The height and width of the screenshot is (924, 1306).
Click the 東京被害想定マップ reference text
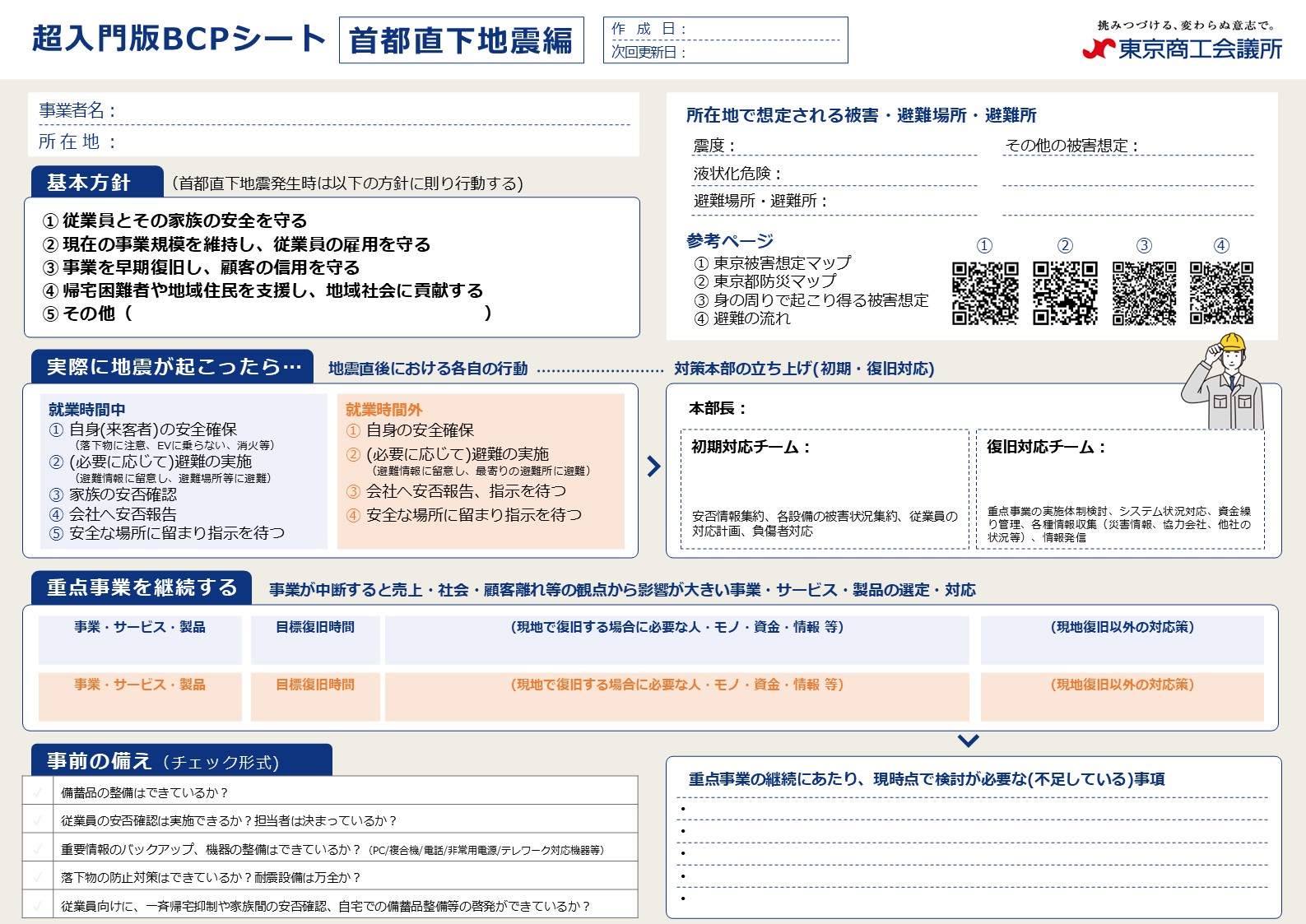pyautogui.click(x=781, y=263)
